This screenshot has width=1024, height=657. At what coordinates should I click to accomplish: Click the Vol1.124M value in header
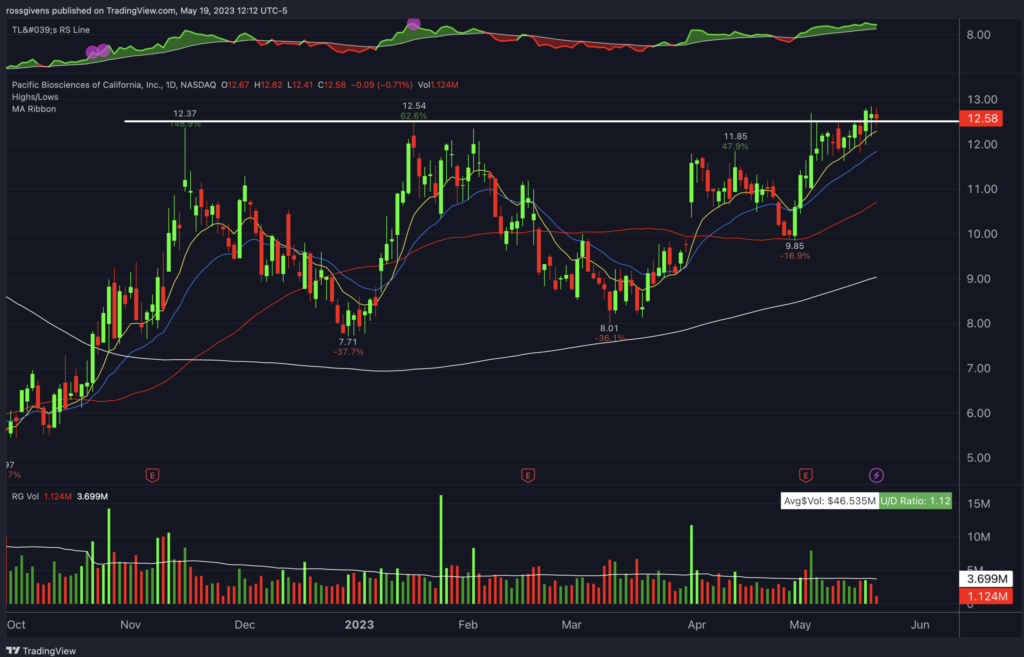pos(438,85)
